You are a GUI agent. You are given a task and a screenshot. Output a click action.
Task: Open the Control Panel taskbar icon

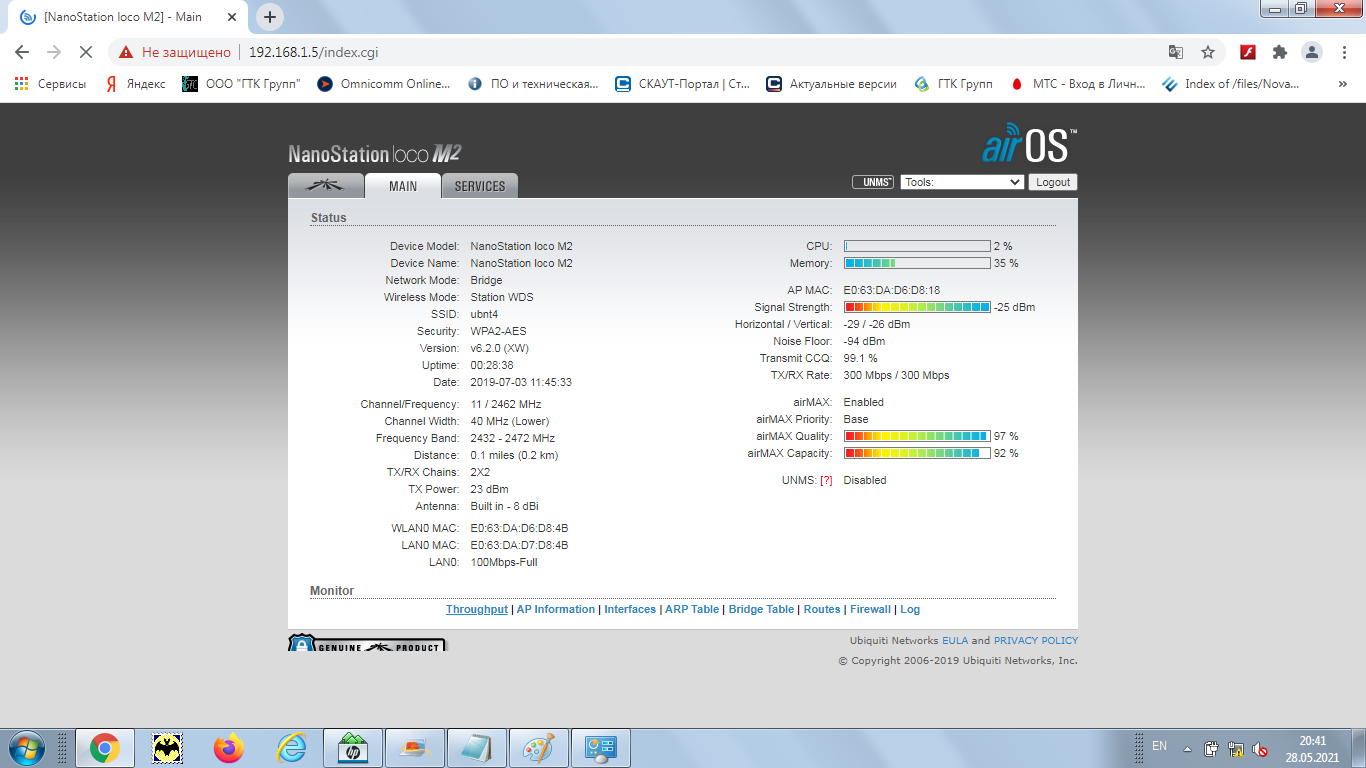pyautogui.click(x=601, y=748)
